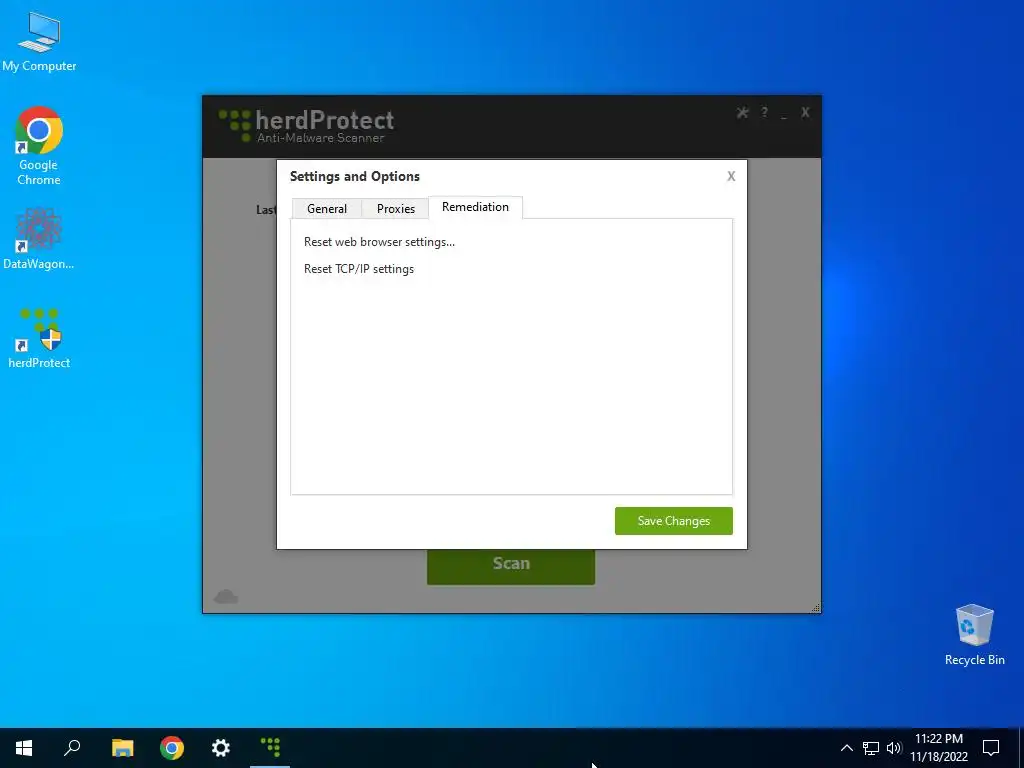
Task: Open herdProtect help question mark
Action: coord(764,113)
